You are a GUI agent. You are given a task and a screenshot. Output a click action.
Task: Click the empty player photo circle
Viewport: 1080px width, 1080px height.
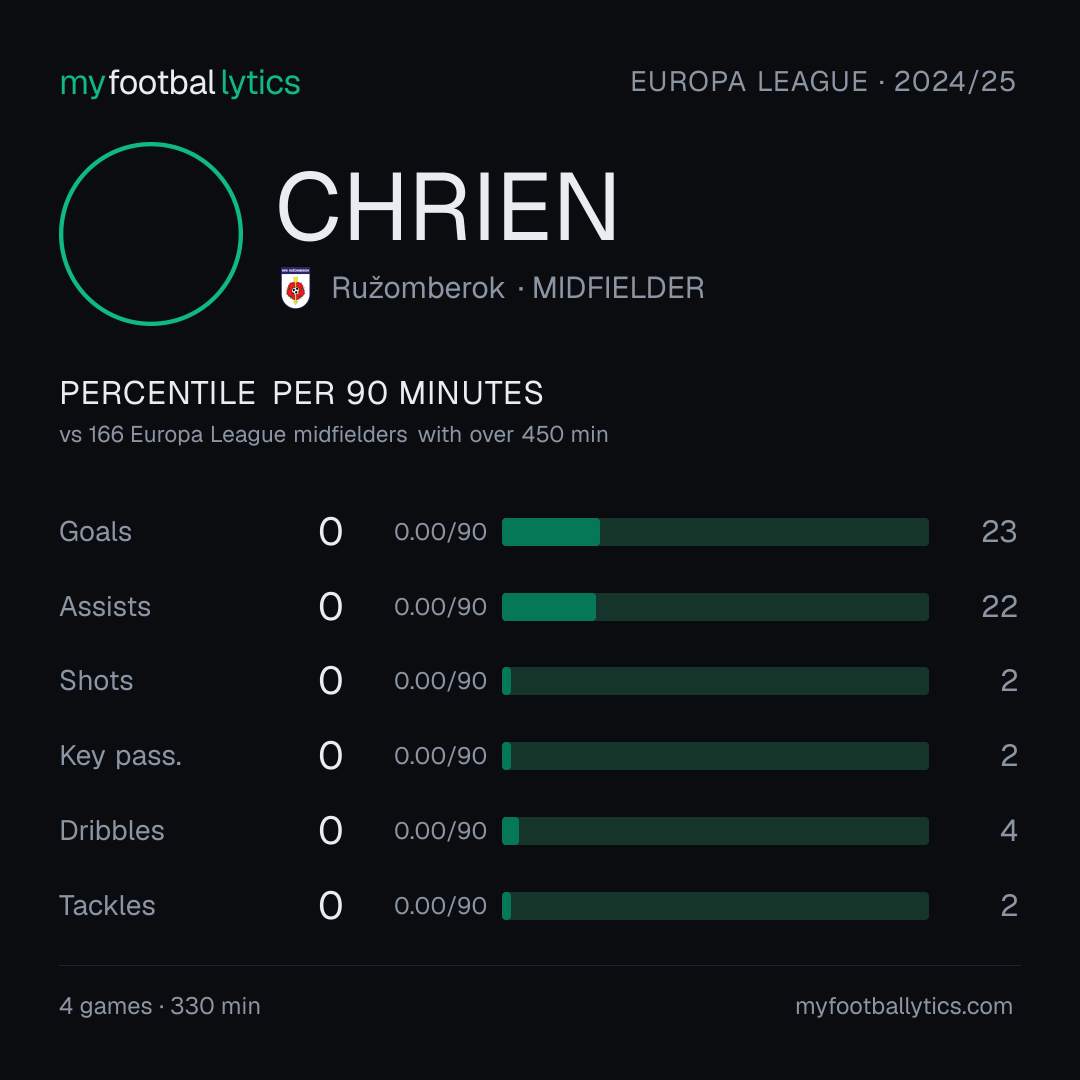[151, 233]
